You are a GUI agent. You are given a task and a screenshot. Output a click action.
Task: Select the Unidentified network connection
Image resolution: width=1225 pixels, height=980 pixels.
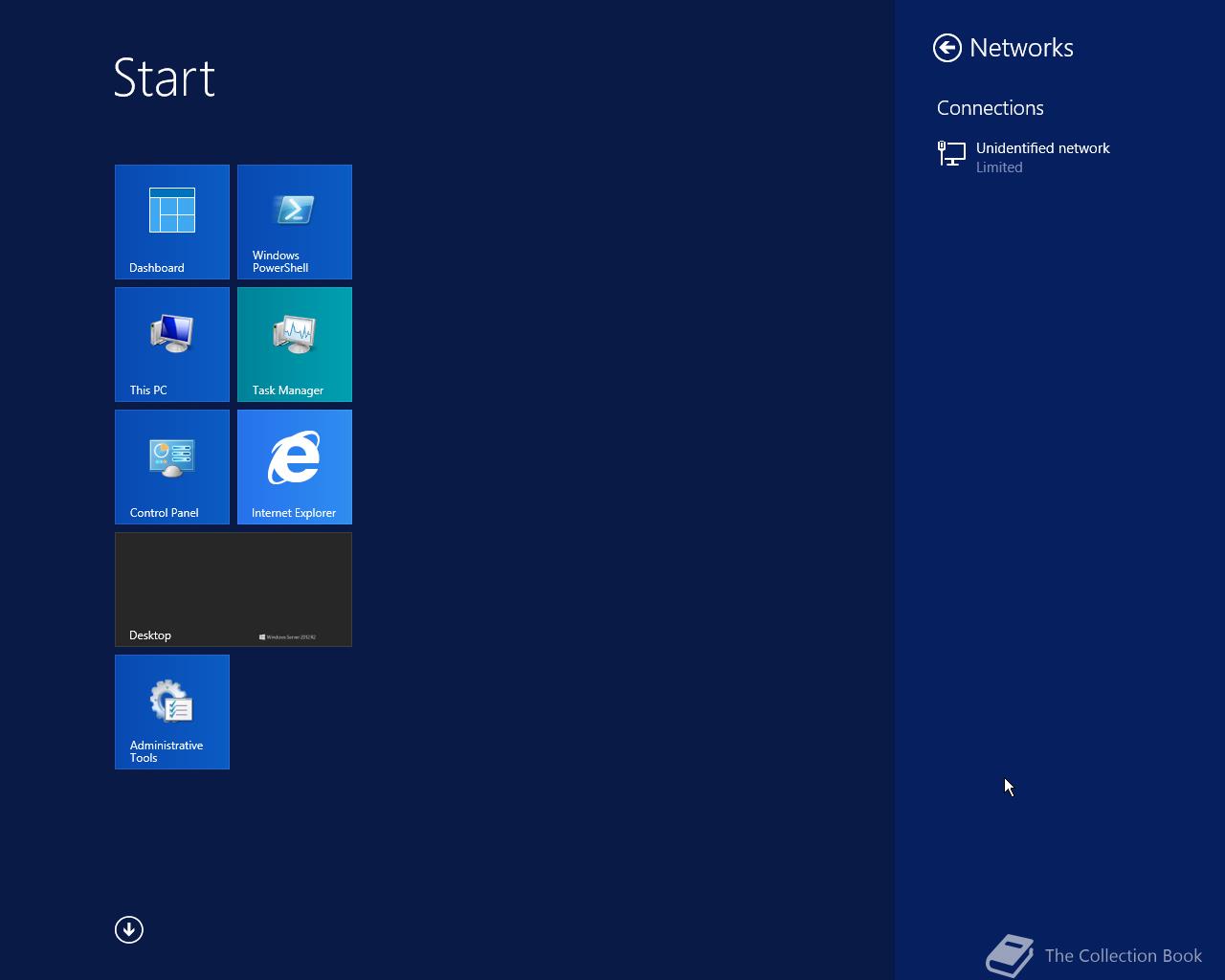click(1059, 157)
